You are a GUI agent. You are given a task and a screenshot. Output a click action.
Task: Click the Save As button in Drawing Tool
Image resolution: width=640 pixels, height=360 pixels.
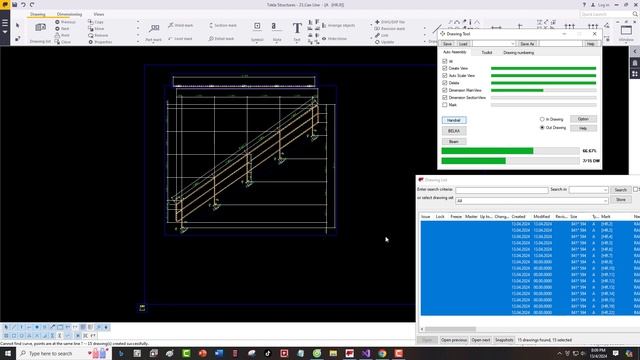pyautogui.click(x=527, y=44)
